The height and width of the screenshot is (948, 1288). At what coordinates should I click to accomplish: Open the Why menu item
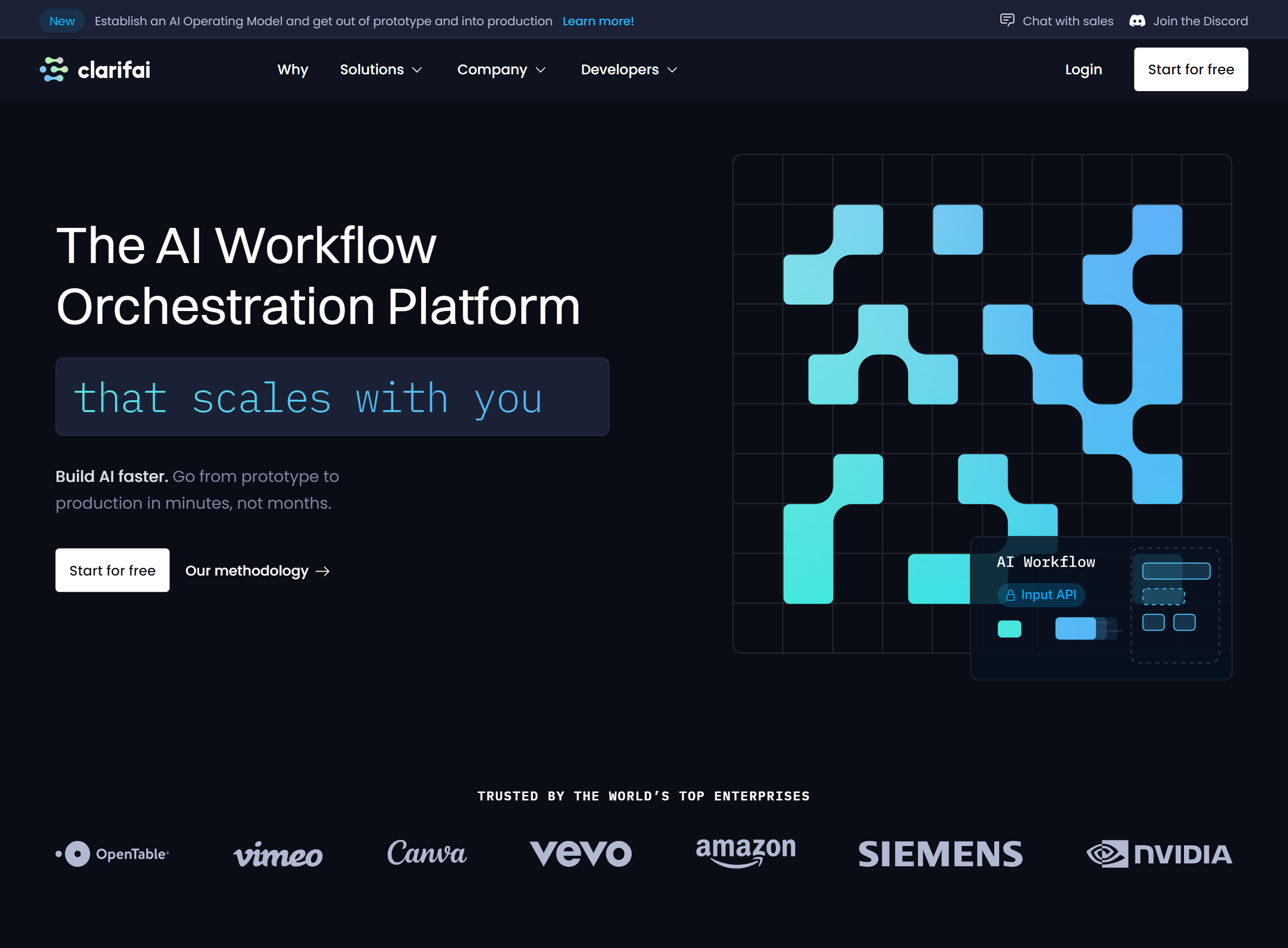pyautogui.click(x=293, y=69)
